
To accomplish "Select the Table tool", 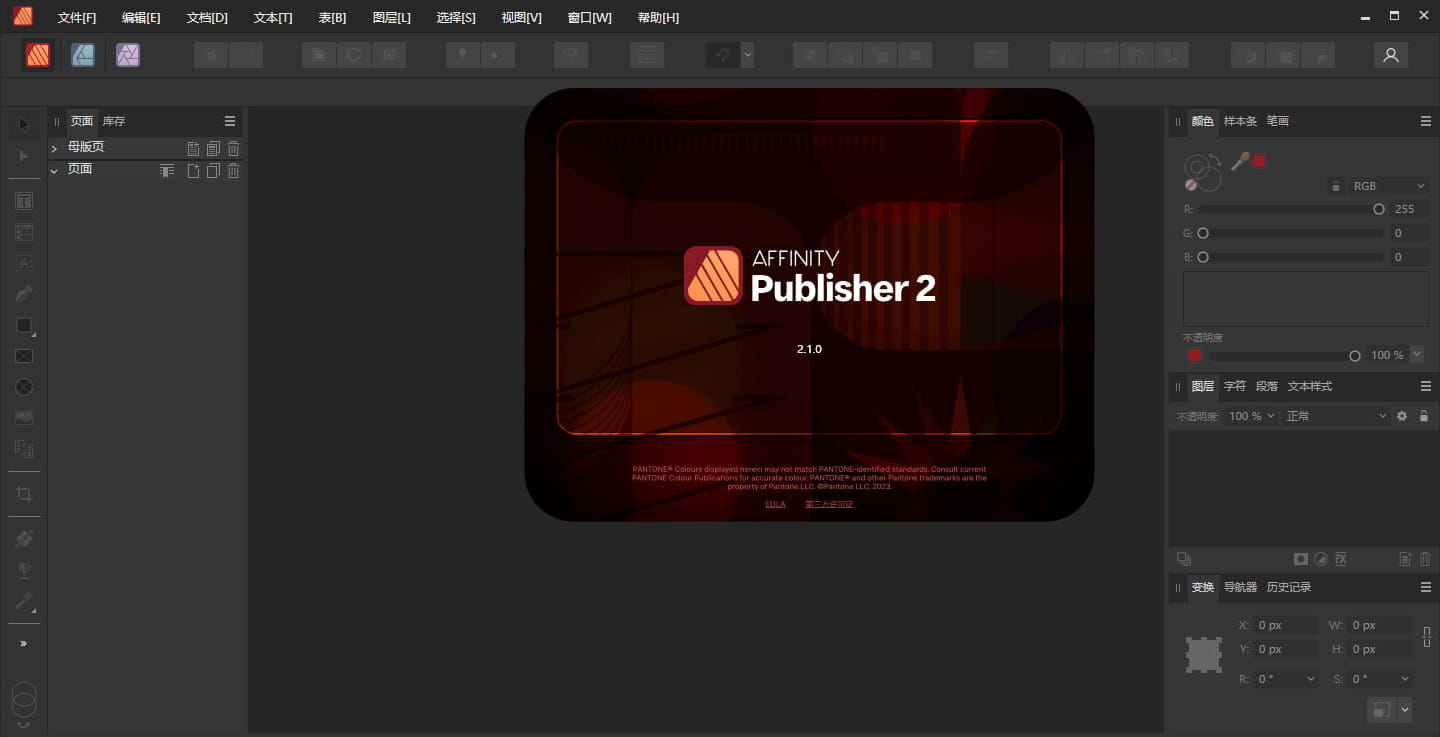I will [x=24, y=232].
